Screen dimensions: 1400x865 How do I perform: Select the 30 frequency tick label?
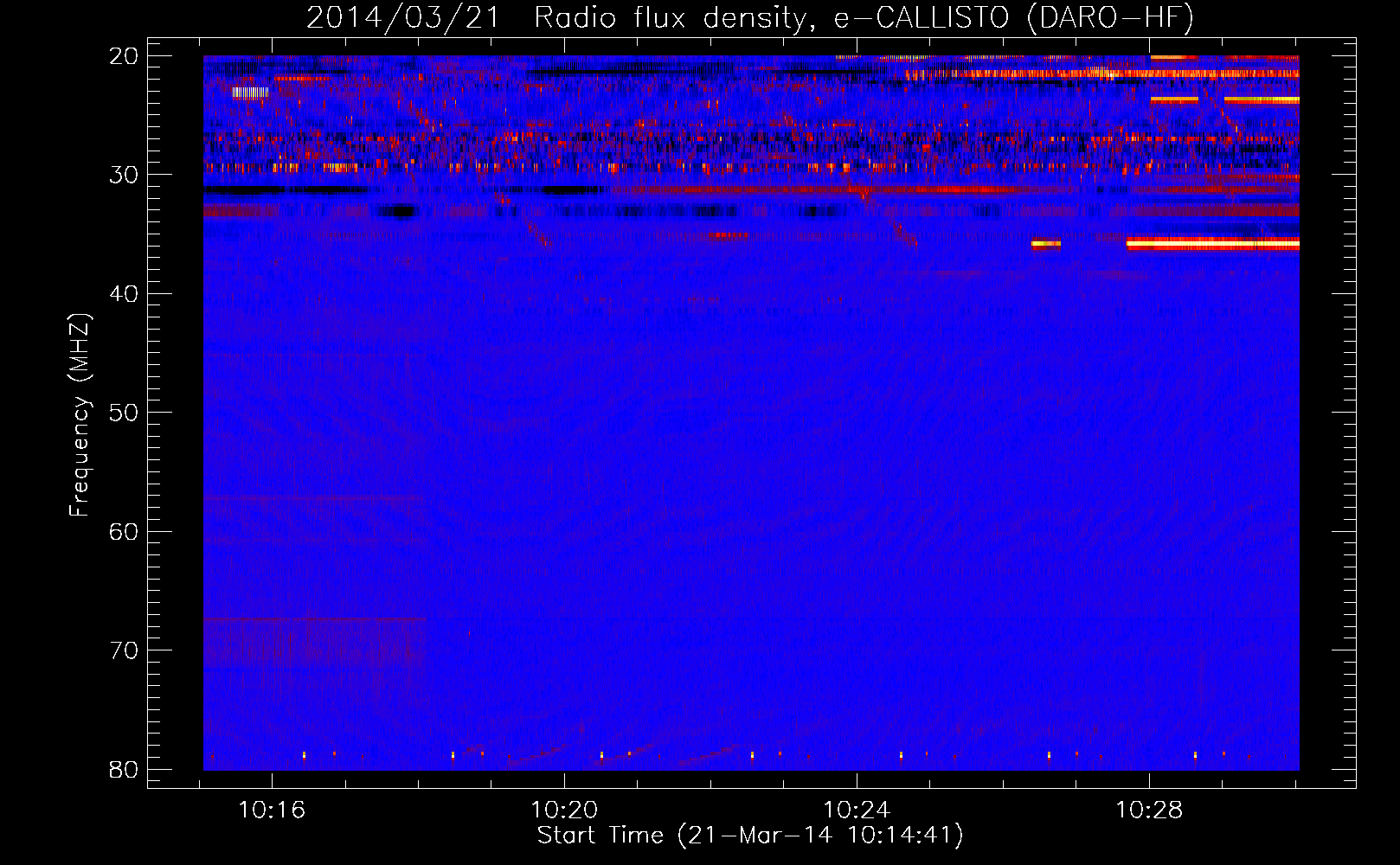[124, 175]
